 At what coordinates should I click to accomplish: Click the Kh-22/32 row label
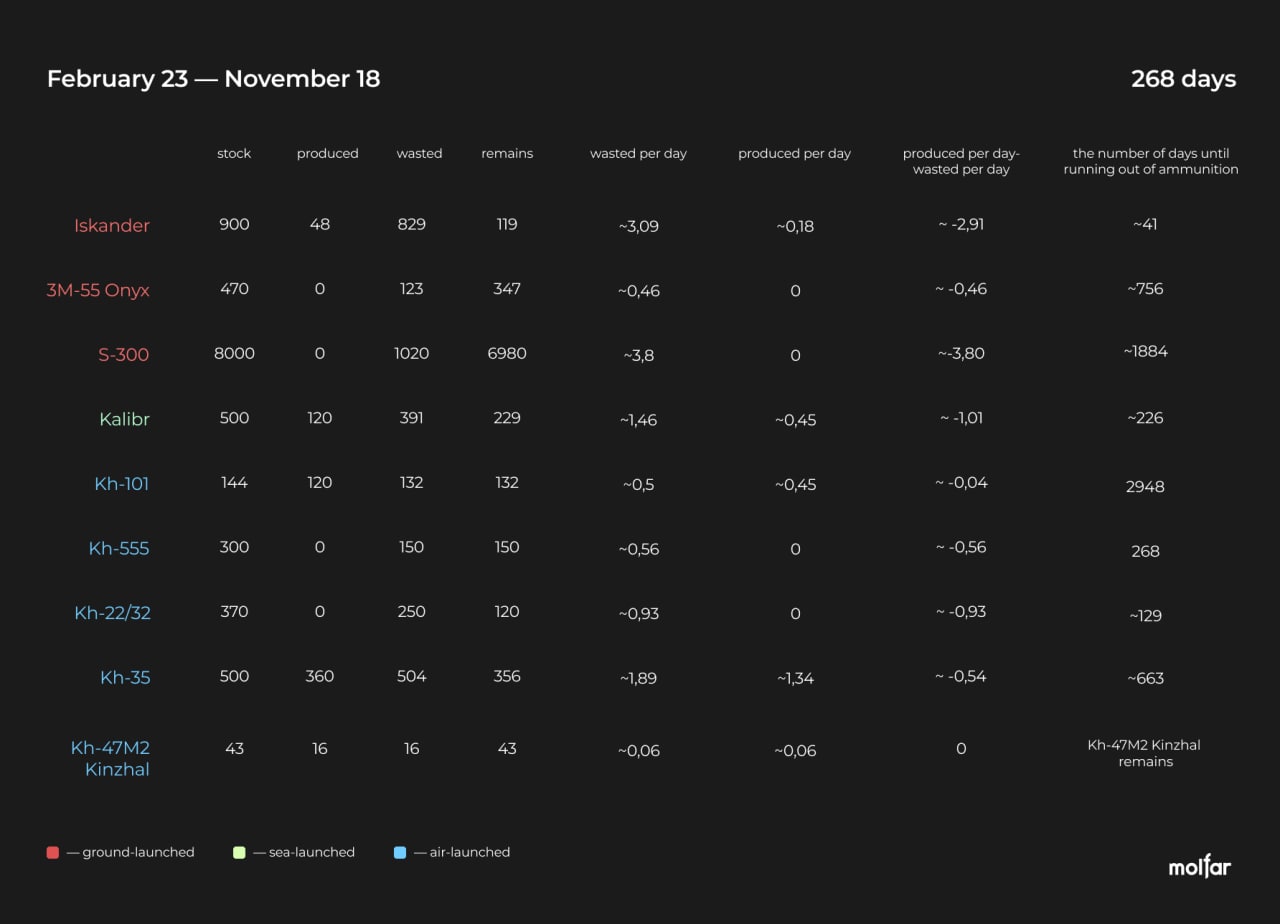coord(112,613)
